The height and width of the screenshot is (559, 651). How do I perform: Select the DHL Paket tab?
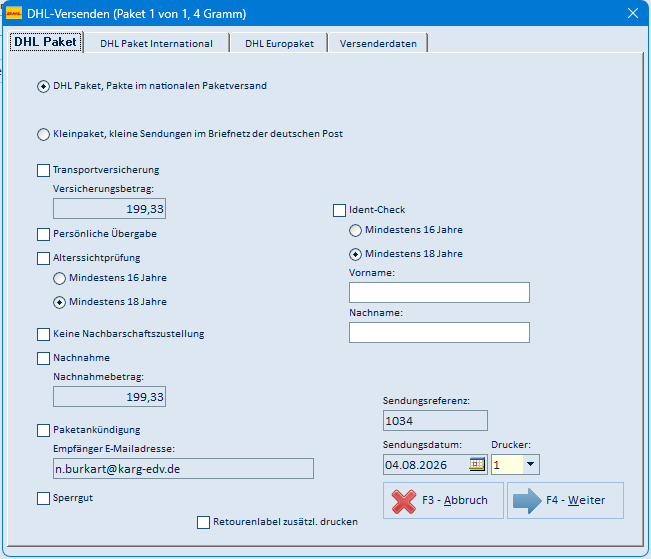coord(45,42)
